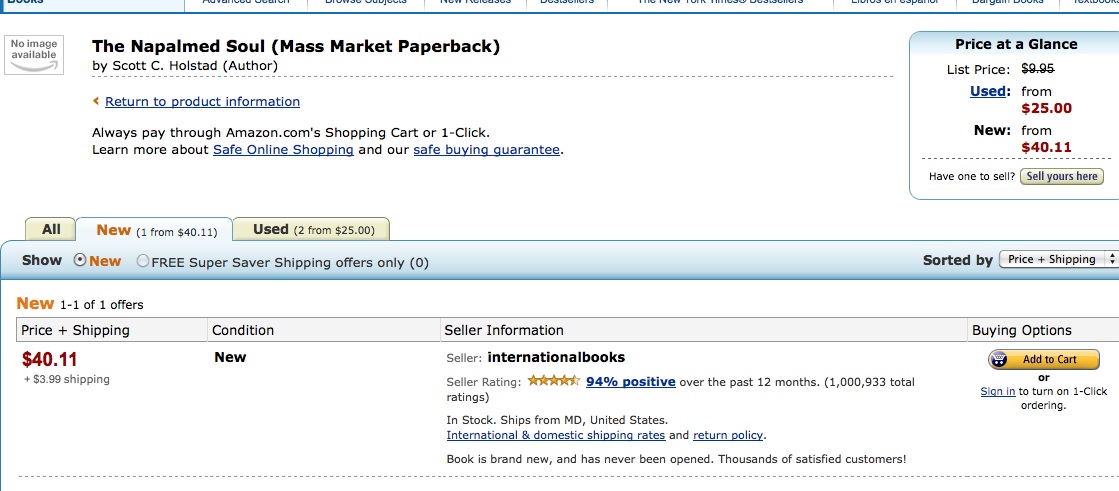This screenshot has height=491, width=1119.
Task: Select the New radio button under Show
Action: point(81,260)
